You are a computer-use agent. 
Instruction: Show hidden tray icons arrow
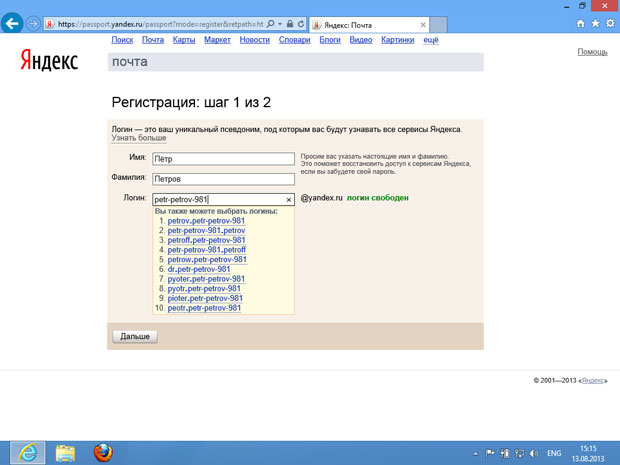click(475, 453)
